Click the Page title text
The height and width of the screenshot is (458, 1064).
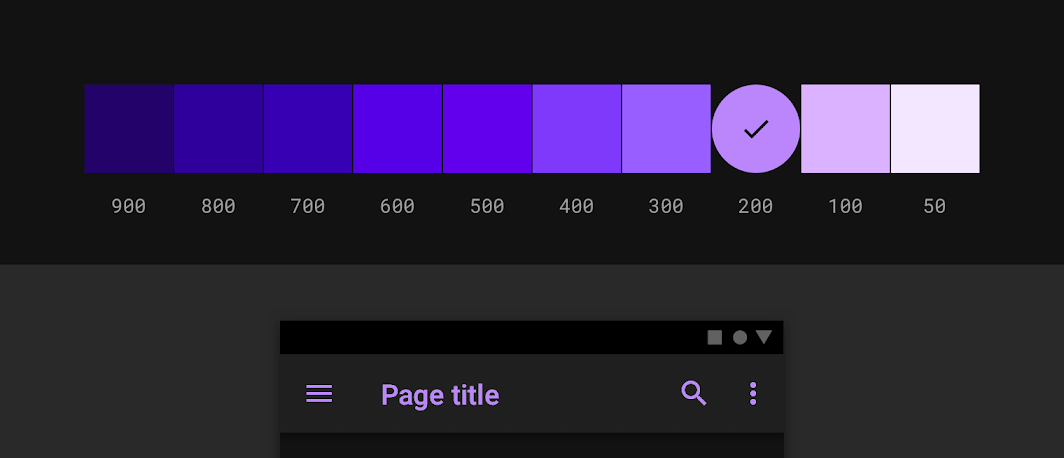click(440, 396)
